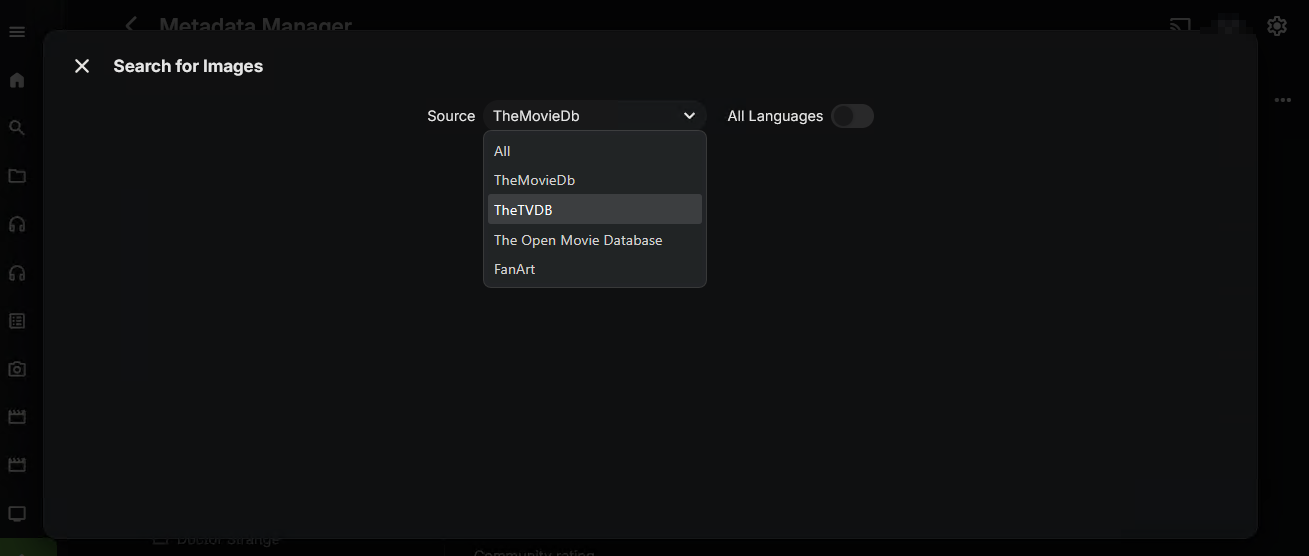1309x556 pixels.
Task: Open the camera photos icon in the sidebar
Action: click(x=17, y=369)
